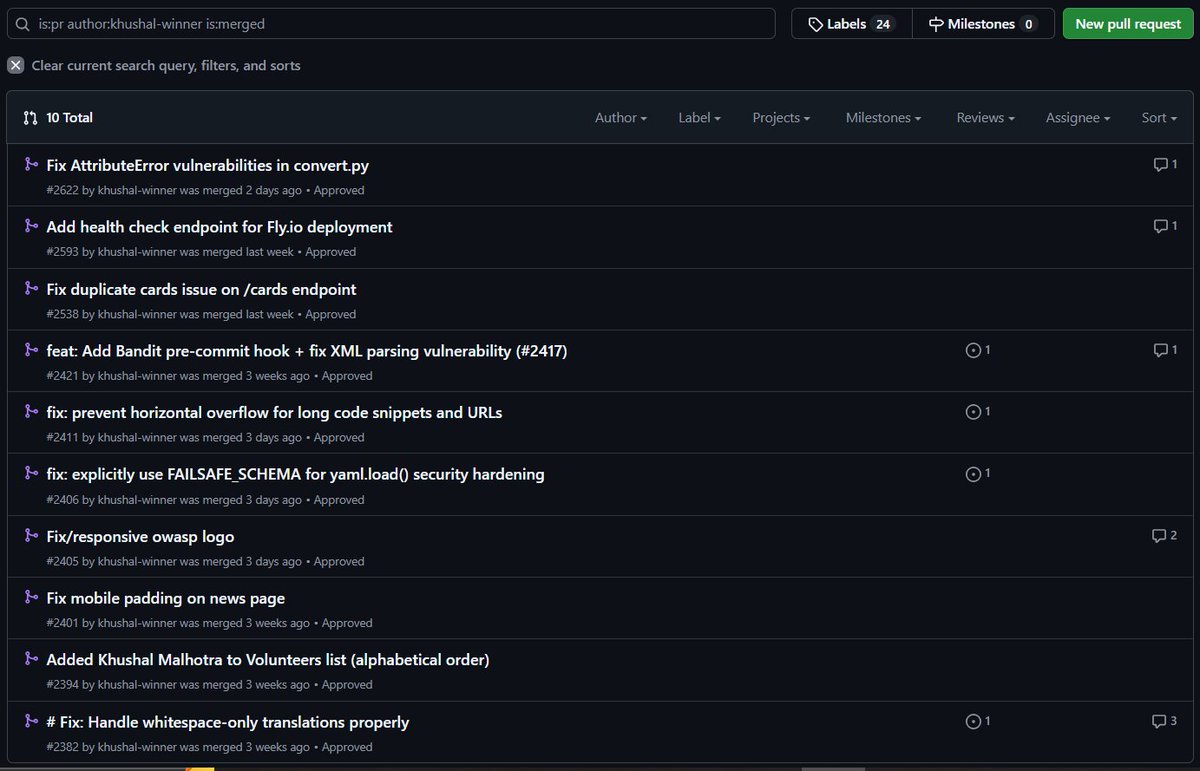1200x771 pixels.
Task: Open comments on the whitespace-only translations PR
Action: pyautogui.click(x=1164, y=721)
